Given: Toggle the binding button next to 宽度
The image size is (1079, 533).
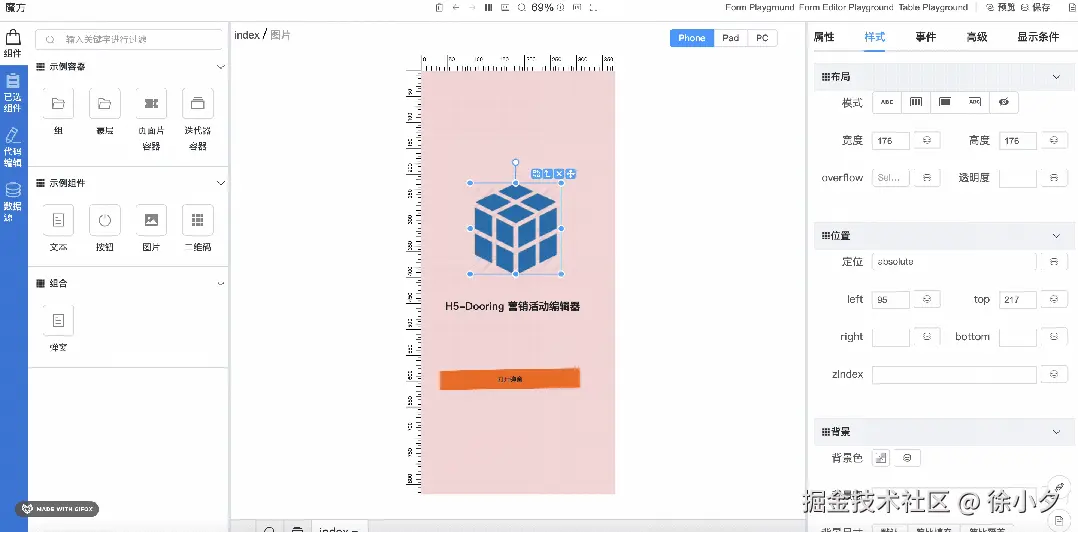Looking at the screenshot, I should click(927, 140).
